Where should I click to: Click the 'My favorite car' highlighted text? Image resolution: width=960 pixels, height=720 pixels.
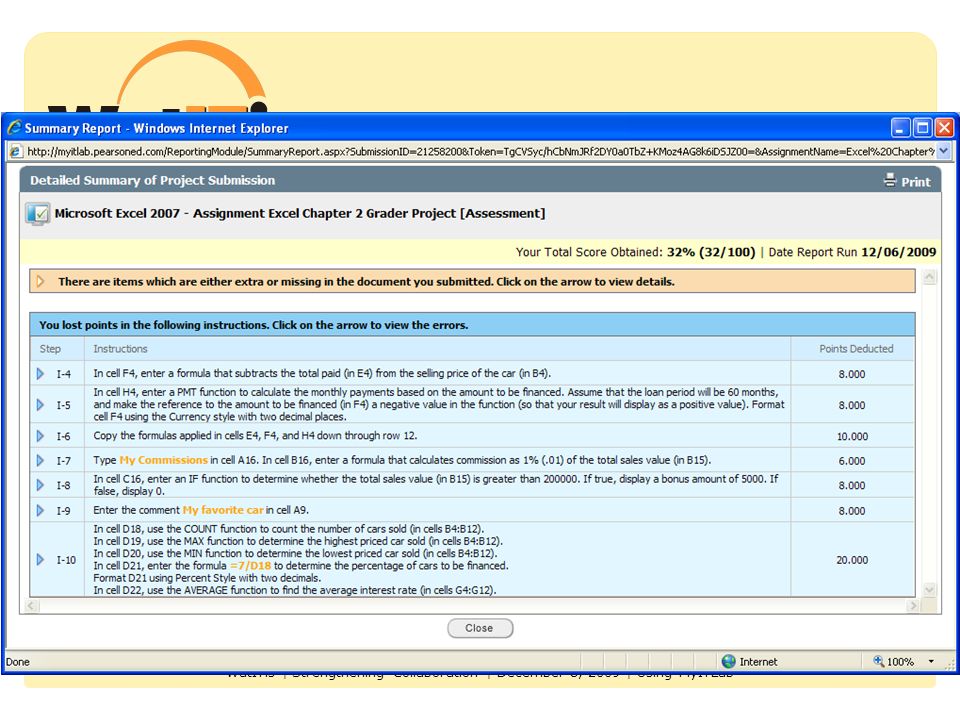pyautogui.click(x=223, y=510)
